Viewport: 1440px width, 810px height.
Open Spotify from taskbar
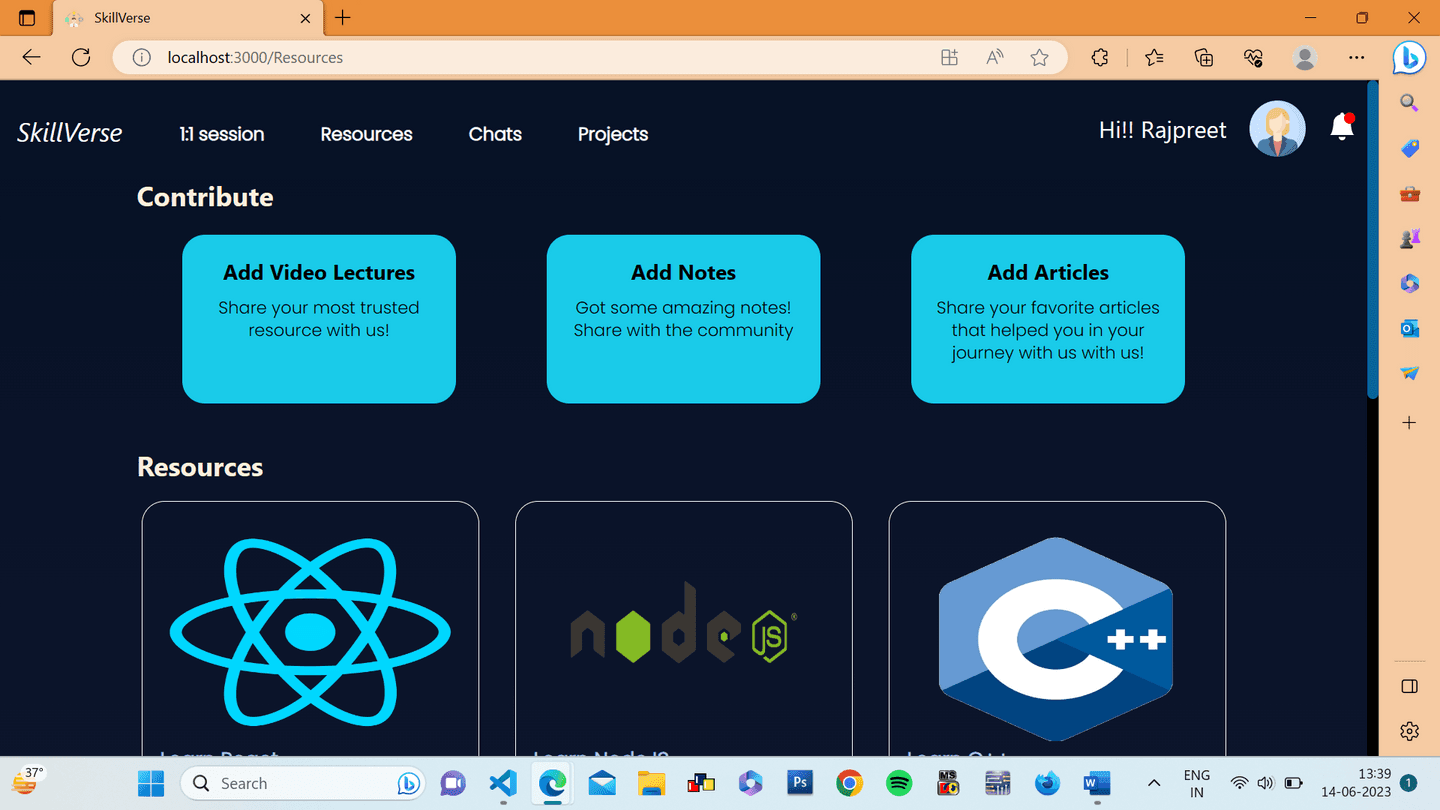[x=898, y=783]
